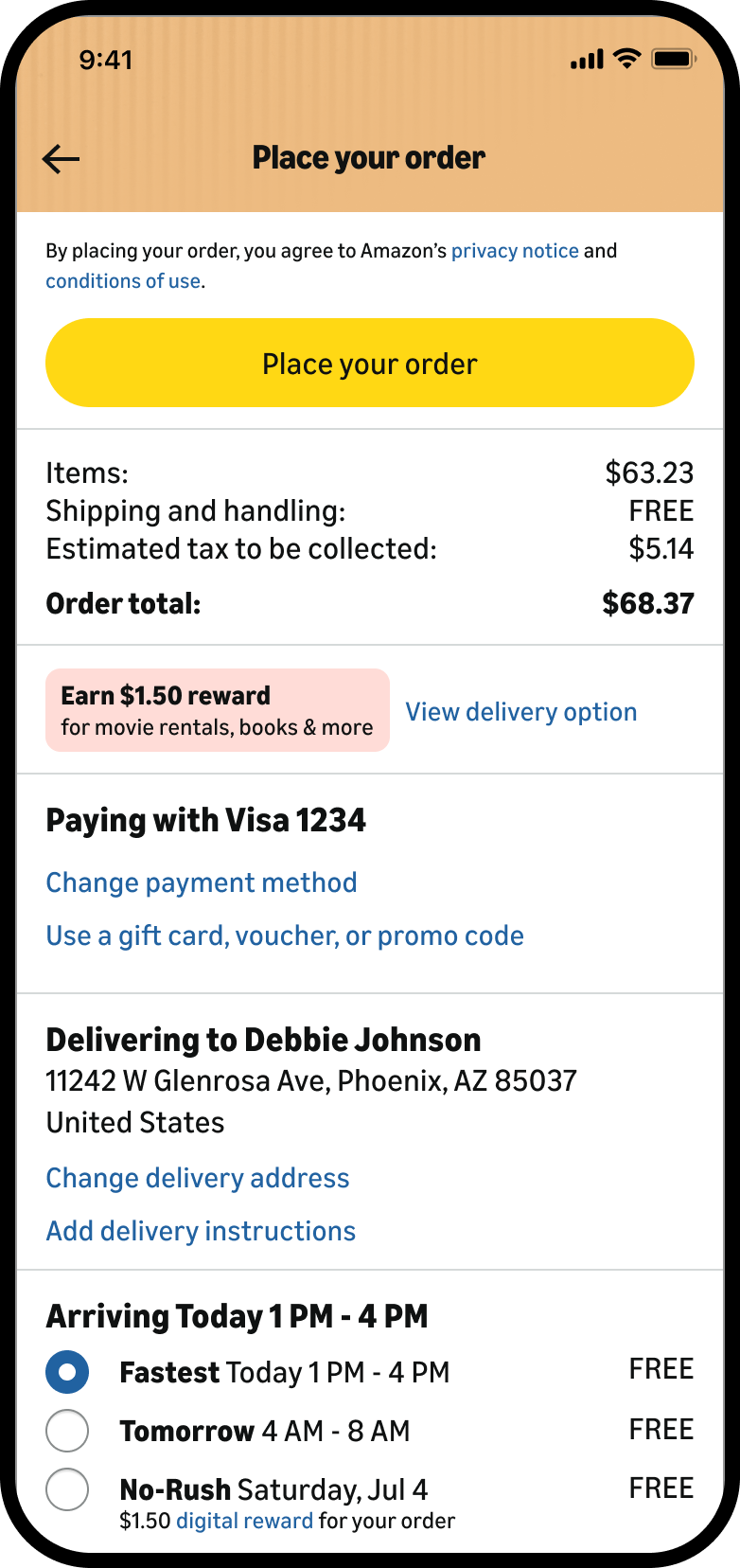Tap the 9:41 clock in status bar
This screenshot has height=1568, width=740.
(106, 60)
